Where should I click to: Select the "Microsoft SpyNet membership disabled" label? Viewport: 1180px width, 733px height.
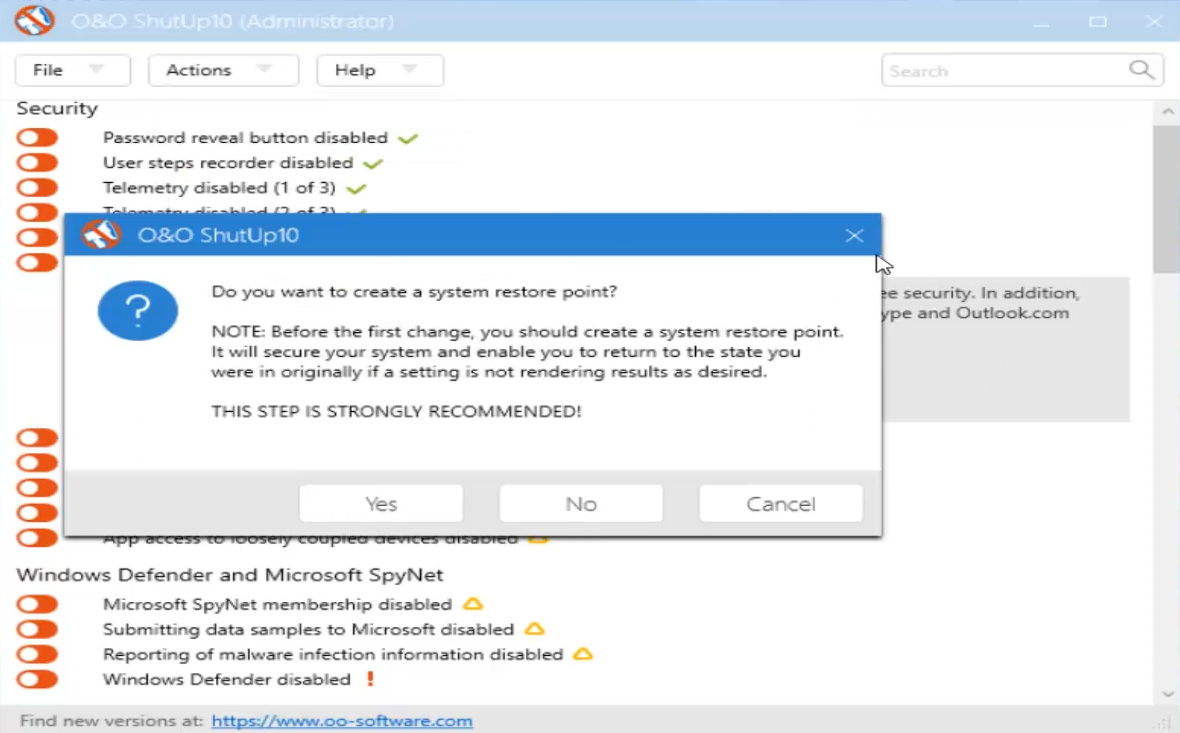277,604
